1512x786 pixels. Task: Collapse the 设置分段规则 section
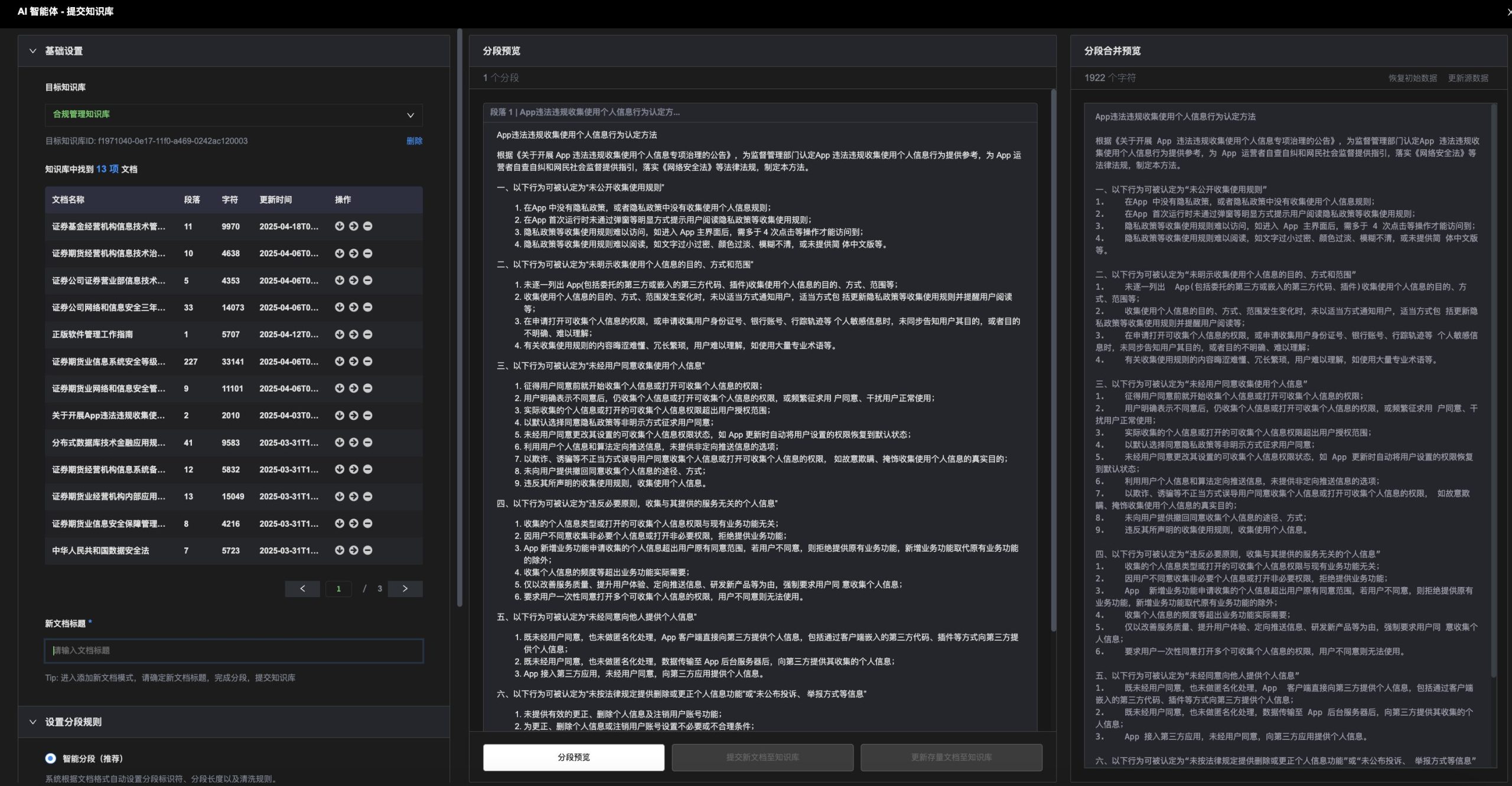[33, 722]
